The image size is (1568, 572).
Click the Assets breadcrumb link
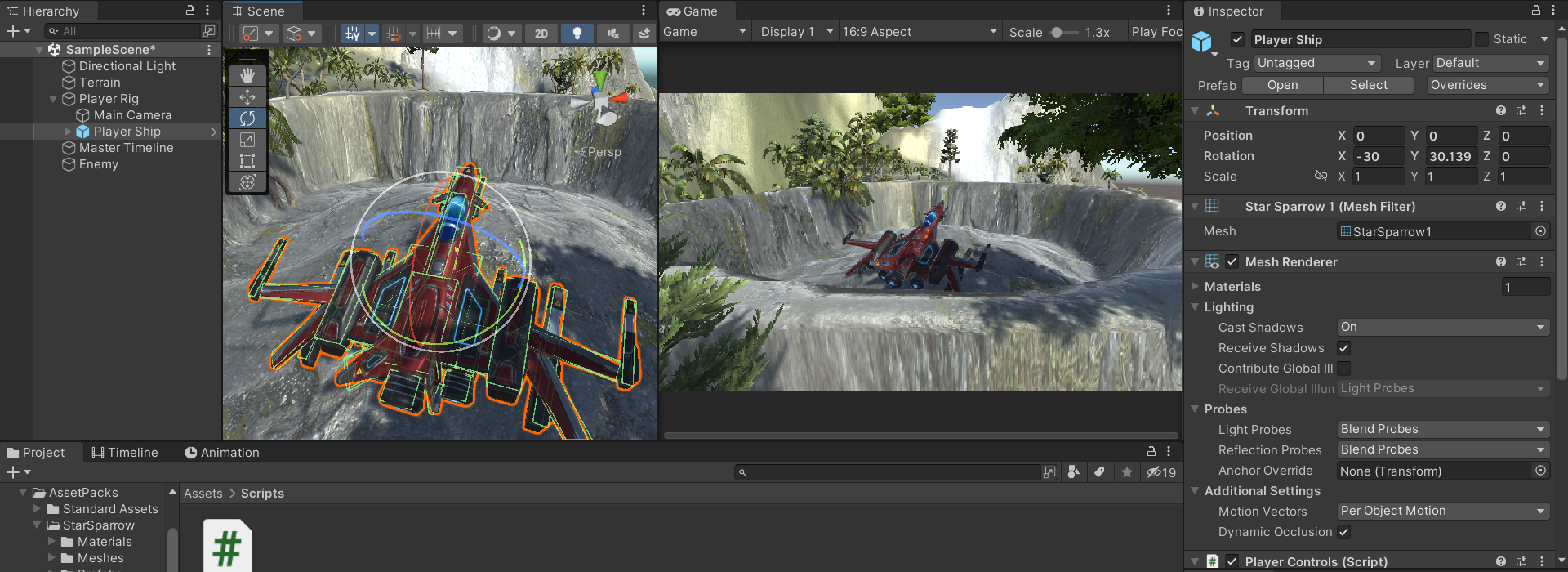(x=203, y=494)
